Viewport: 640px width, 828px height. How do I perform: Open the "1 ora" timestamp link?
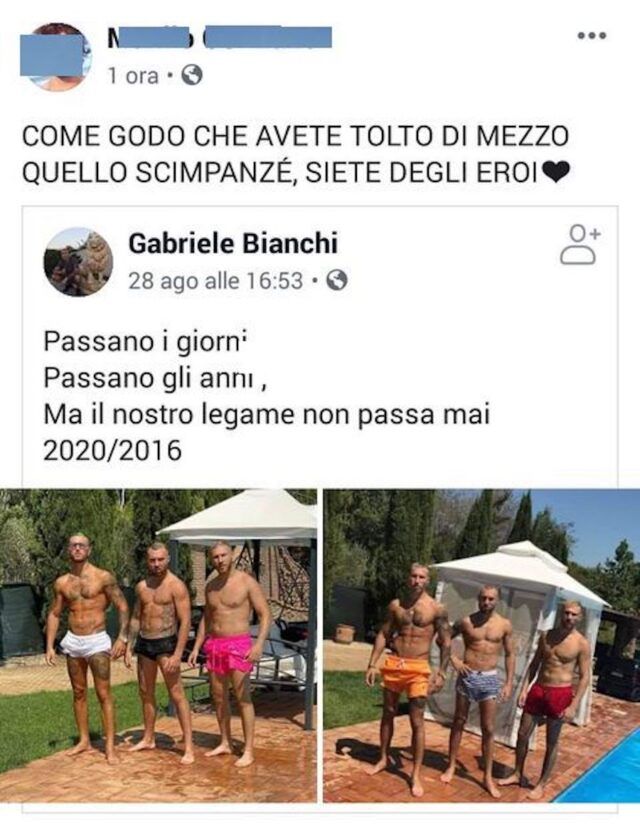[133, 76]
